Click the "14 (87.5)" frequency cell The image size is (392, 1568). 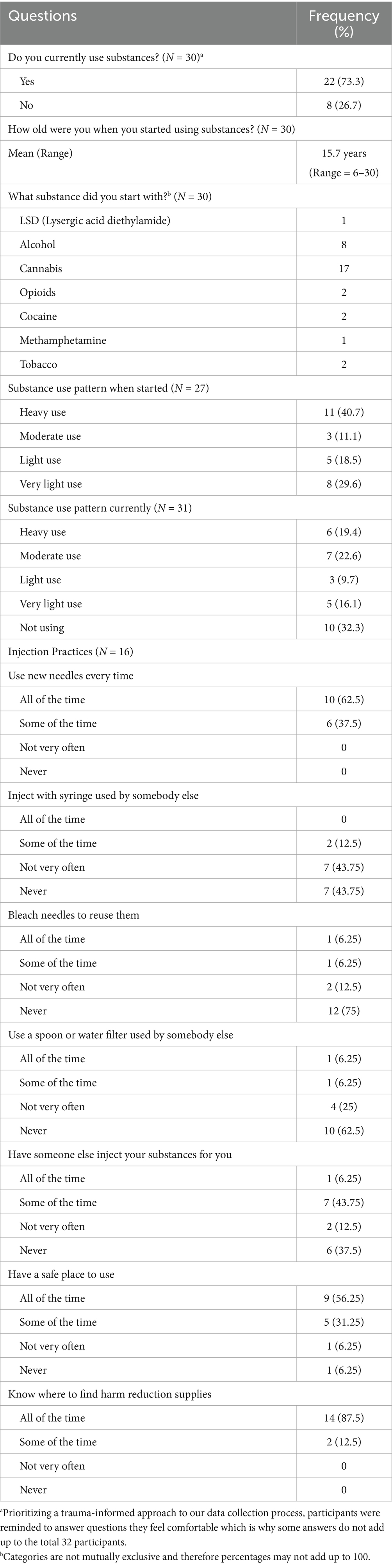343,1418
